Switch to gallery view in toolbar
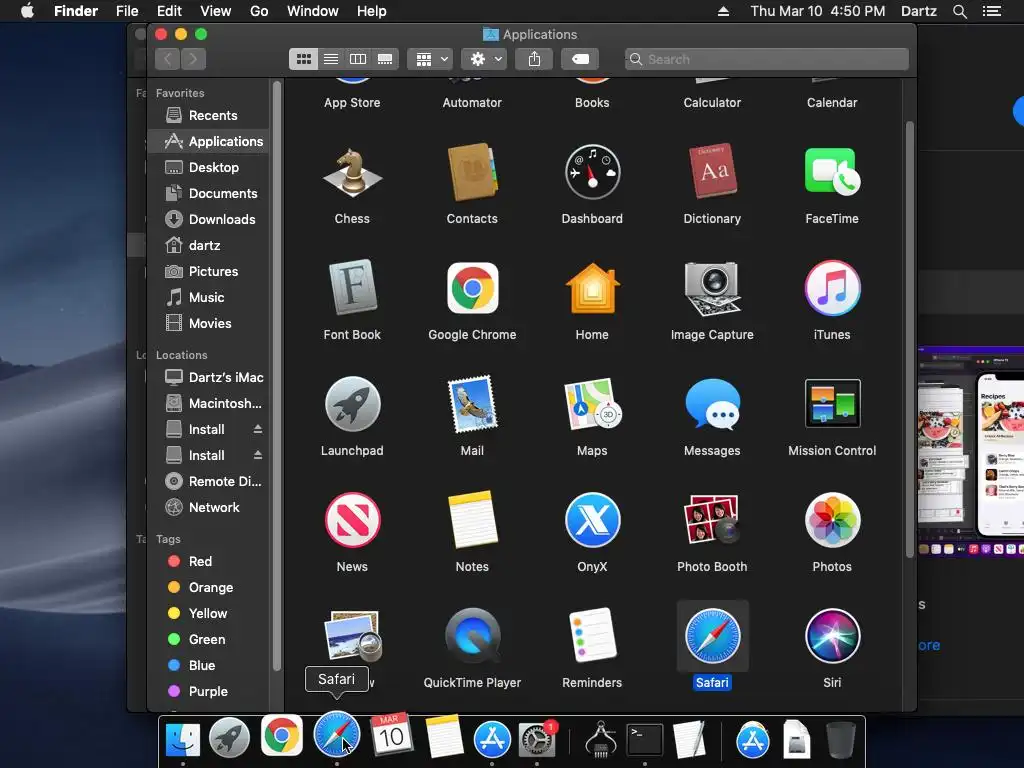This screenshot has height=768, width=1024. click(385, 59)
